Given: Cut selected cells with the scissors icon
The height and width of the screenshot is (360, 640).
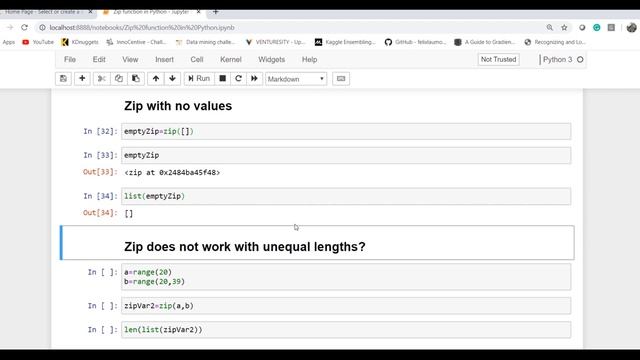Looking at the screenshot, I should [x=102, y=79].
